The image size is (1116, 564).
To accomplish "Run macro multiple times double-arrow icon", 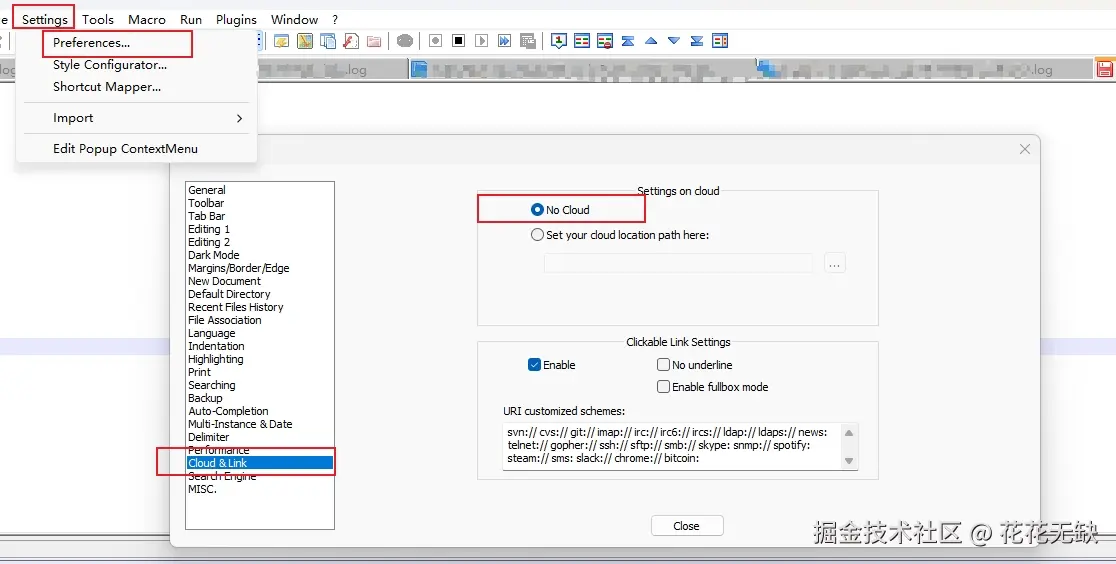I will tap(505, 41).
